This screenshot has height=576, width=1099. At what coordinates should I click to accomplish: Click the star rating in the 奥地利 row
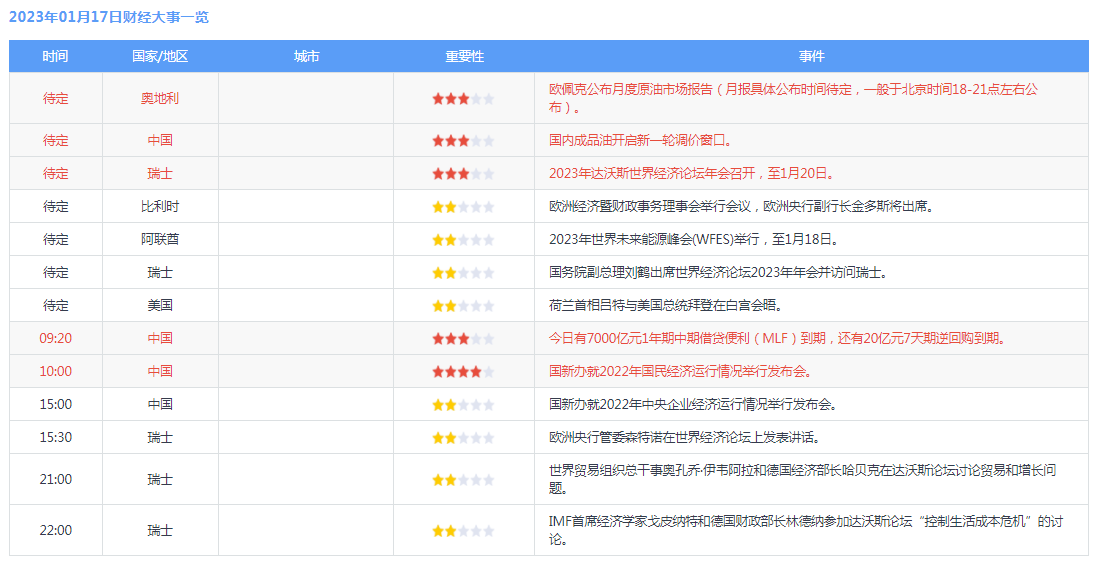coord(463,99)
